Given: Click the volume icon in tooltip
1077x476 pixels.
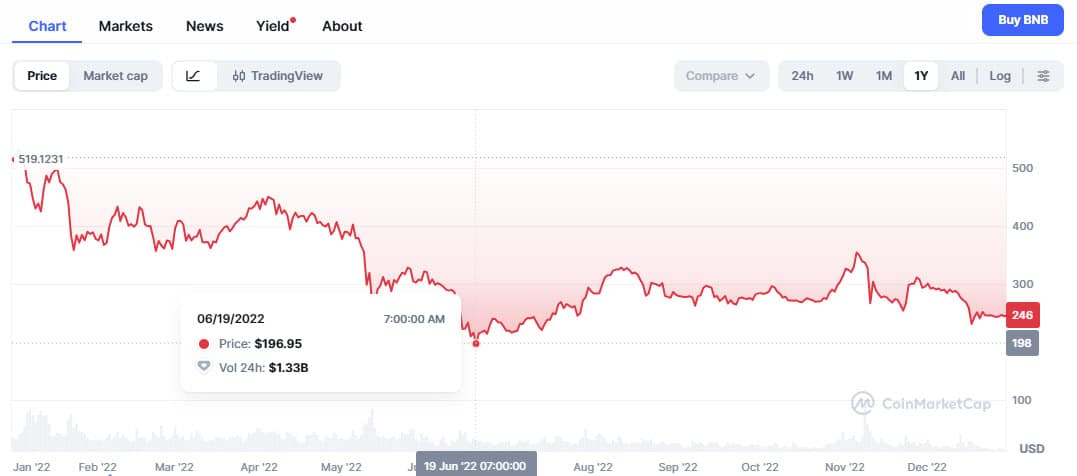Looking at the screenshot, I should click(x=204, y=367).
